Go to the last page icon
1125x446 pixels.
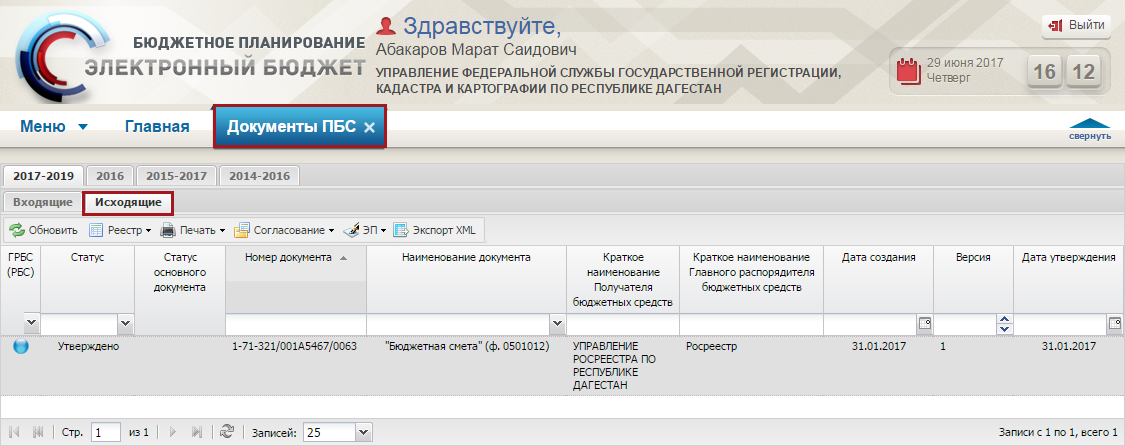[x=197, y=432]
